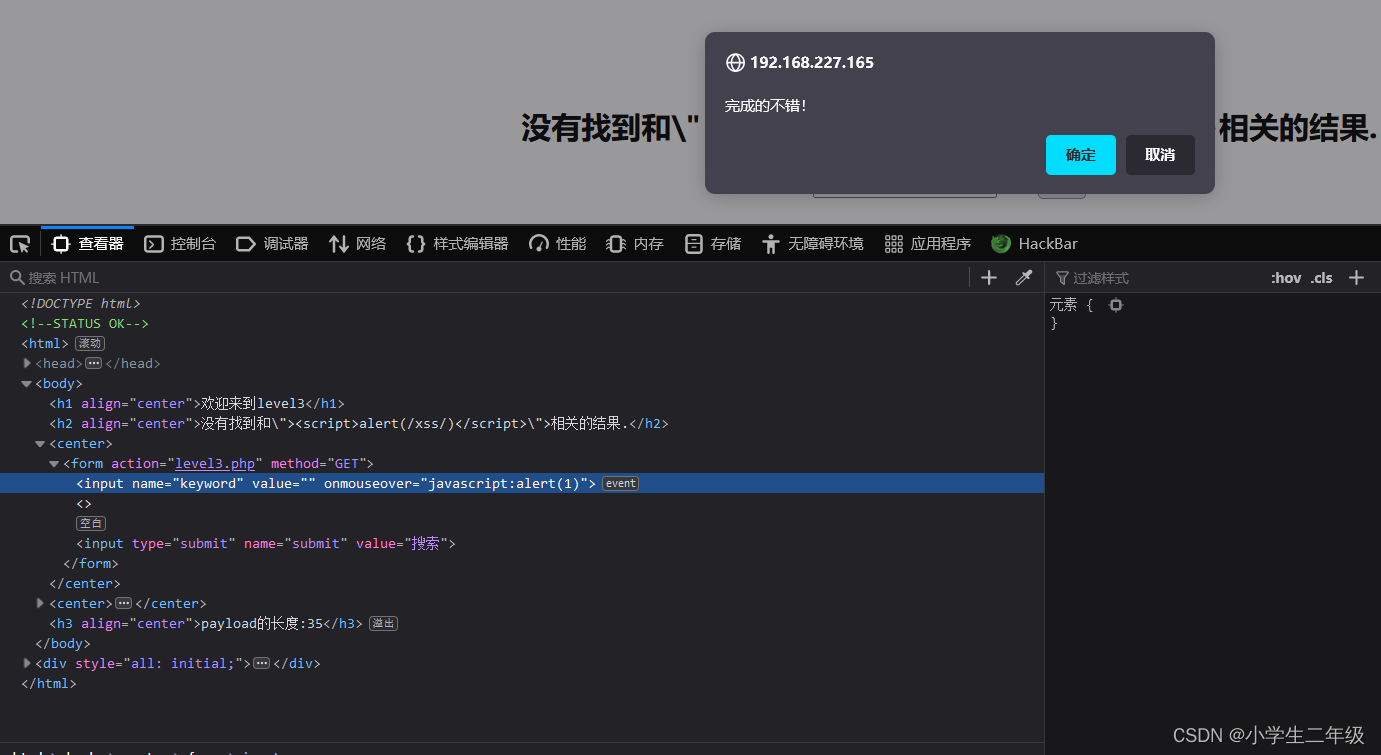Select the h3 payload的长度:35 line
Screen dimensions: 1381x755
[206, 623]
